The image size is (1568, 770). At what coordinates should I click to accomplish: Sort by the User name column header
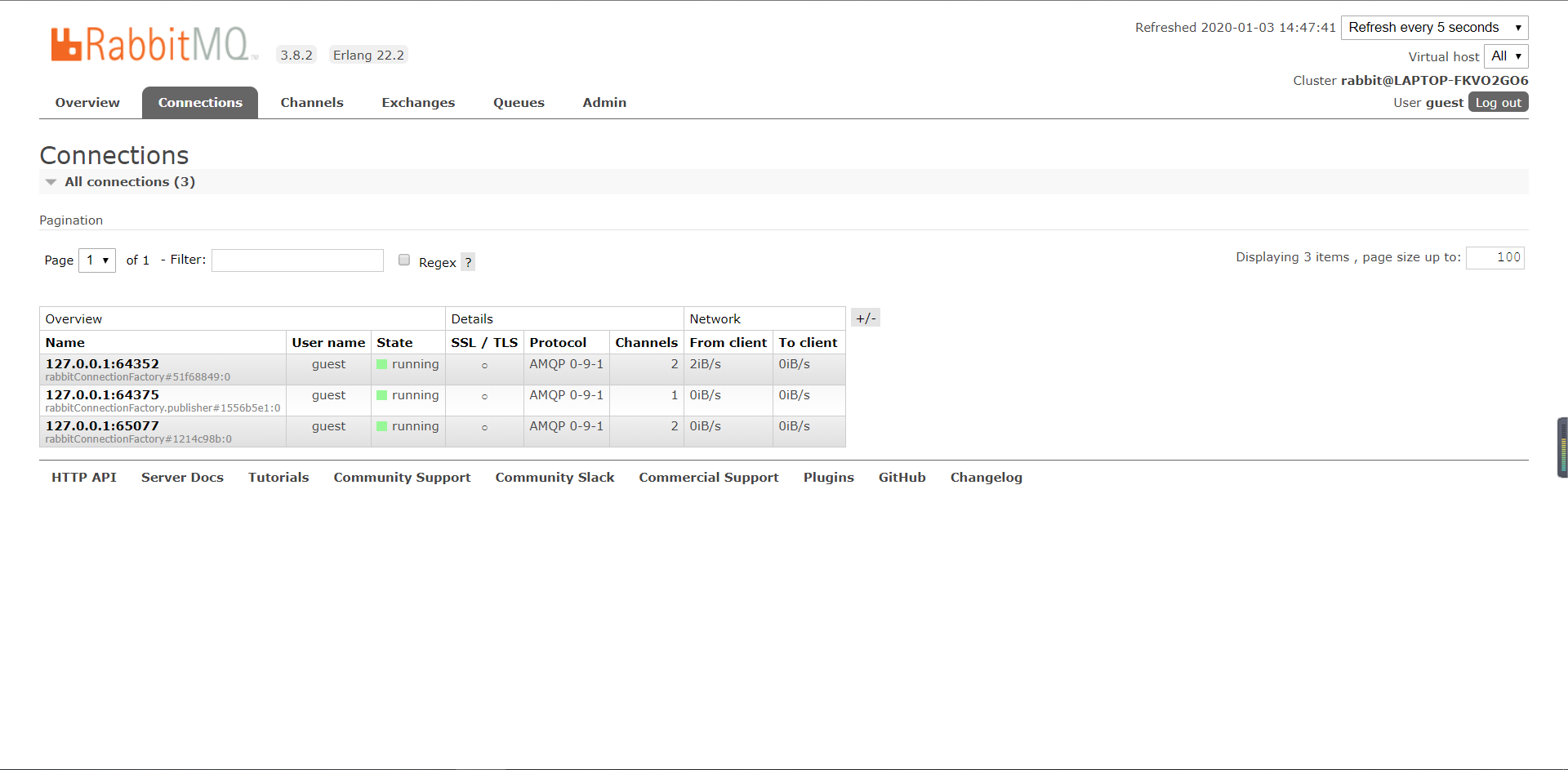point(328,343)
